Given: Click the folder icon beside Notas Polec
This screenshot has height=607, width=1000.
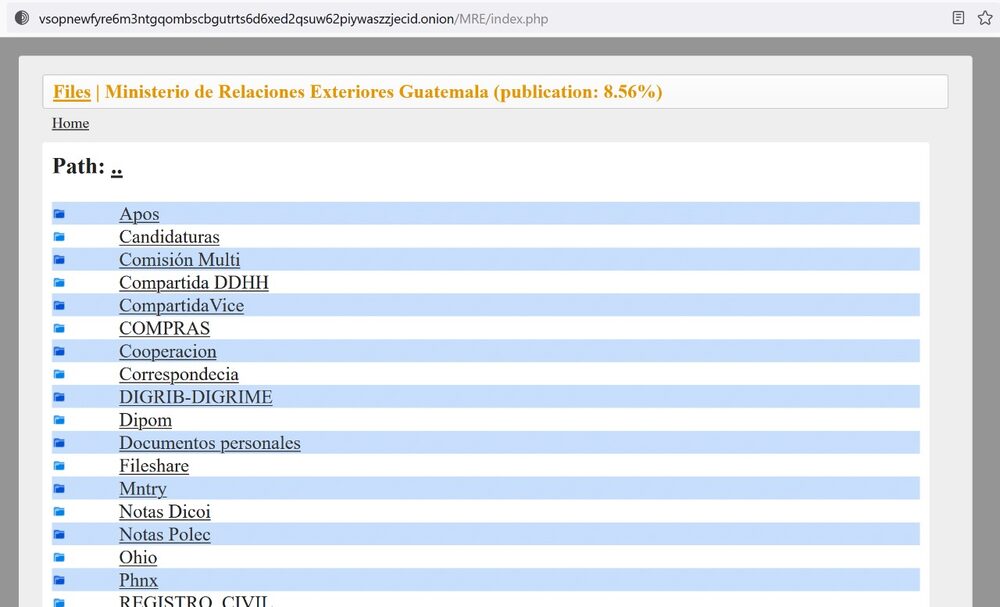Looking at the screenshot, I should tap(59, 535).
